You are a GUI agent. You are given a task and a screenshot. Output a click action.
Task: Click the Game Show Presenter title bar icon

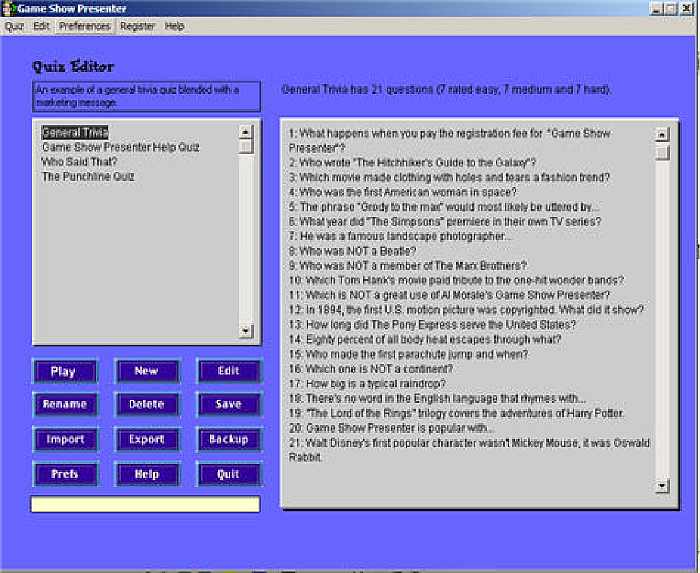(7, 8)
